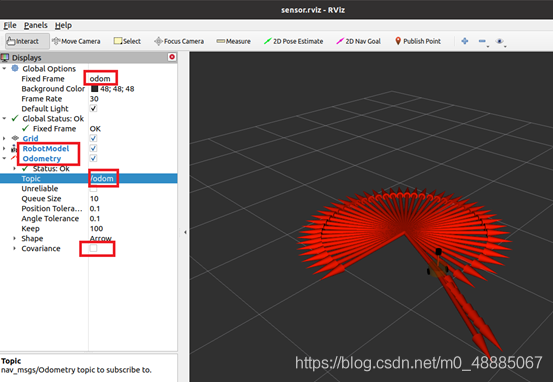553x382 pixels.
Task: Click the minus remove-tool icon
Action: [x=482, y=41]
